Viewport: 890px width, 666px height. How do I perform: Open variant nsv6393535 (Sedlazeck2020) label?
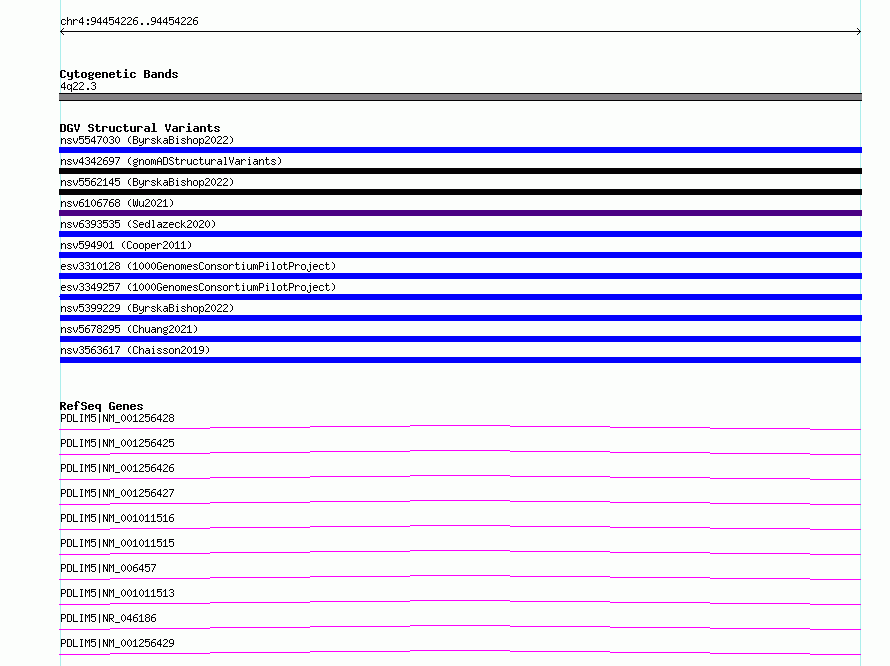point(138,224)
